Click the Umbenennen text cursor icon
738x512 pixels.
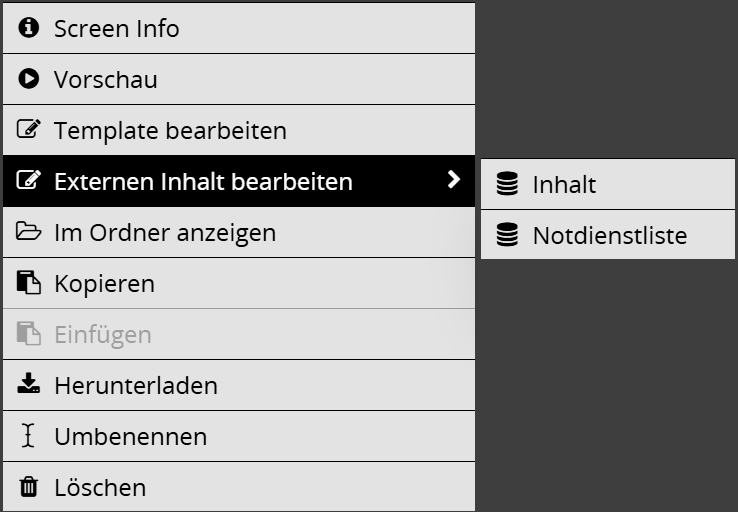coord(29,436)
